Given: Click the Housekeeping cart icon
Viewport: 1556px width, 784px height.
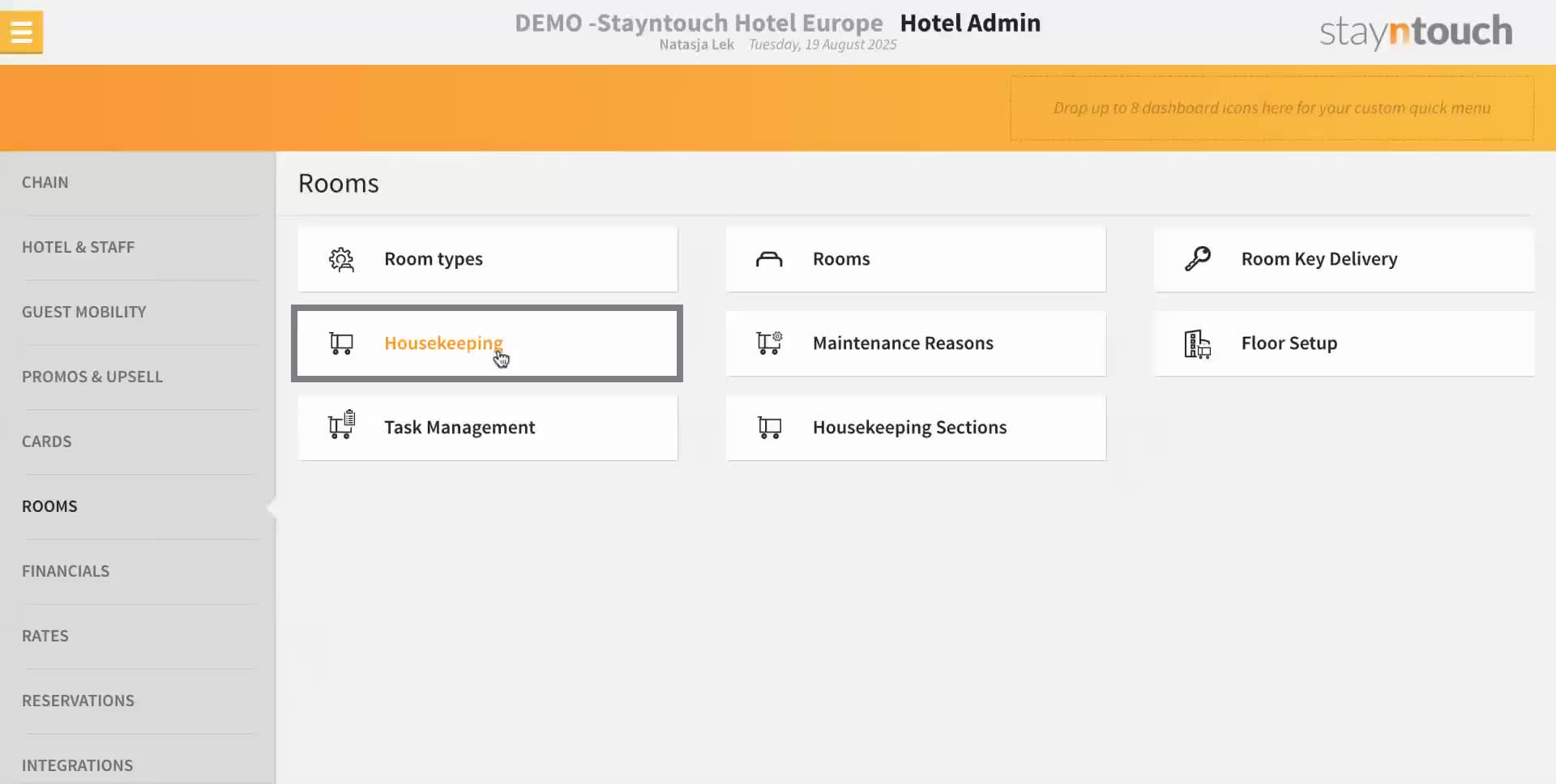Looking at the screenshot, I should pyautogui.click(x=341, y=343).
